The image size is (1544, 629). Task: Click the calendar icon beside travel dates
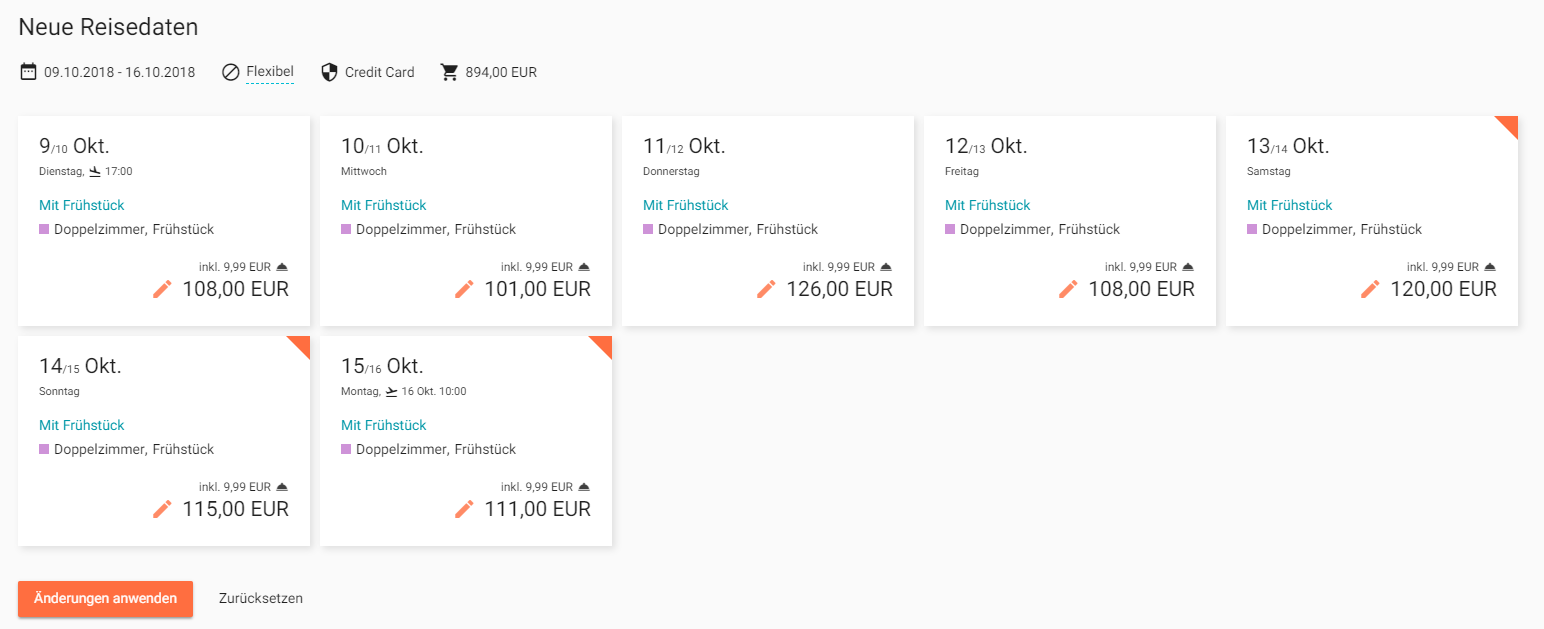[x=28, y=72]
